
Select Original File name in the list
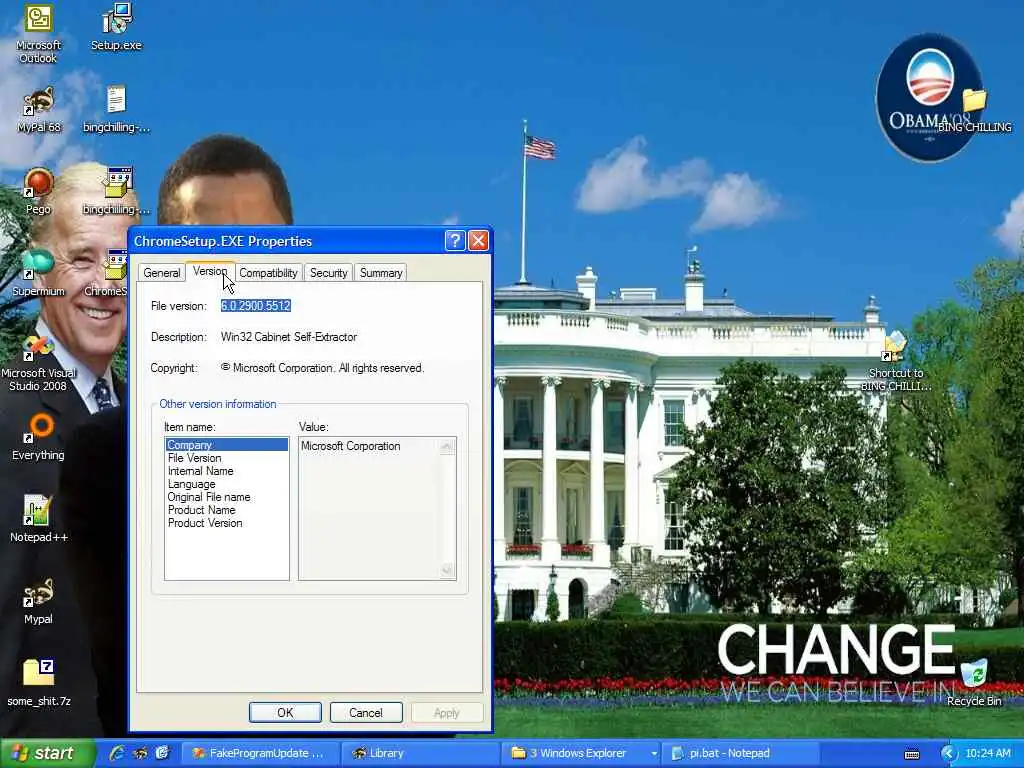(x=226, y=497)
